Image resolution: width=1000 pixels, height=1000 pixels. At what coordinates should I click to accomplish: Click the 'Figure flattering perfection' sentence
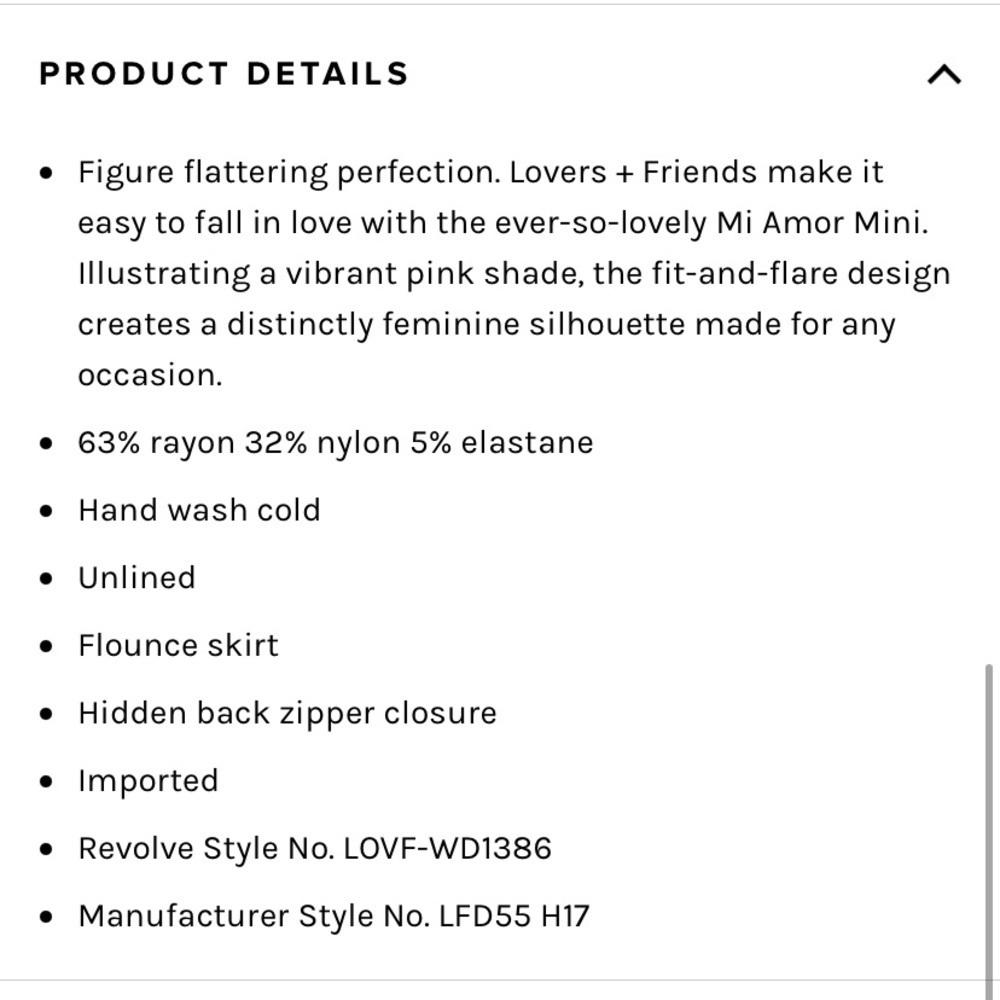290,173
